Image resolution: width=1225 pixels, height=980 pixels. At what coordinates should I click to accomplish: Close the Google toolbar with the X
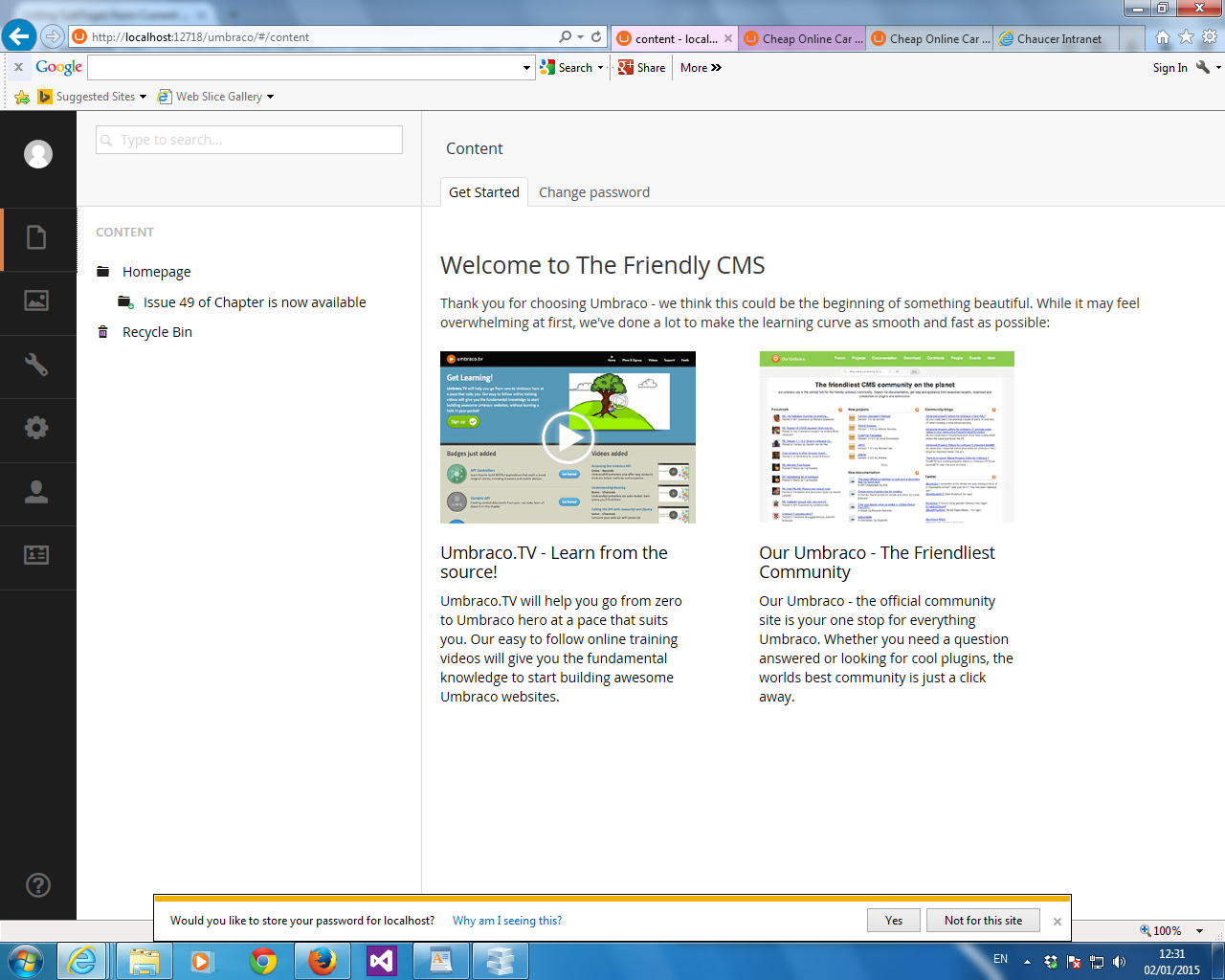[18, 67]
